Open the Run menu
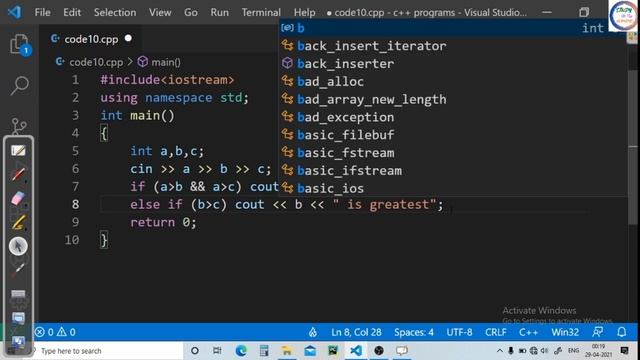Image resolution: width=640 pixels, height=360 pixels. (220, 12)
